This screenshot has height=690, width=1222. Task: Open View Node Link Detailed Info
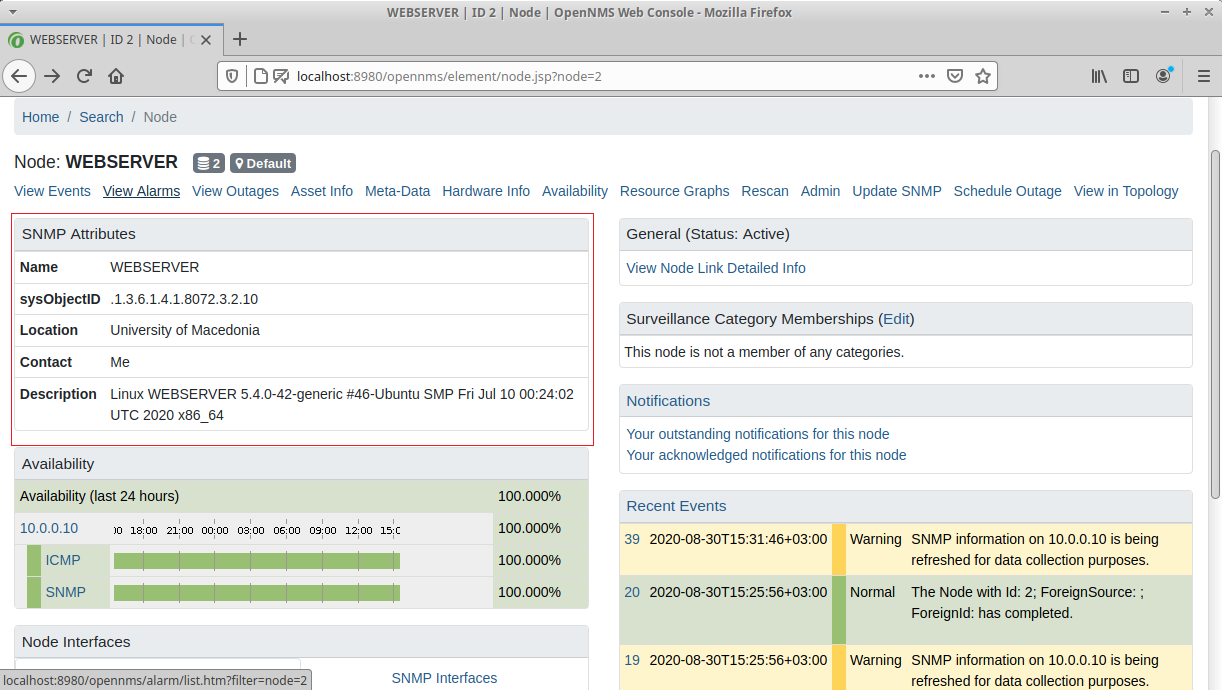pos(716,268)
